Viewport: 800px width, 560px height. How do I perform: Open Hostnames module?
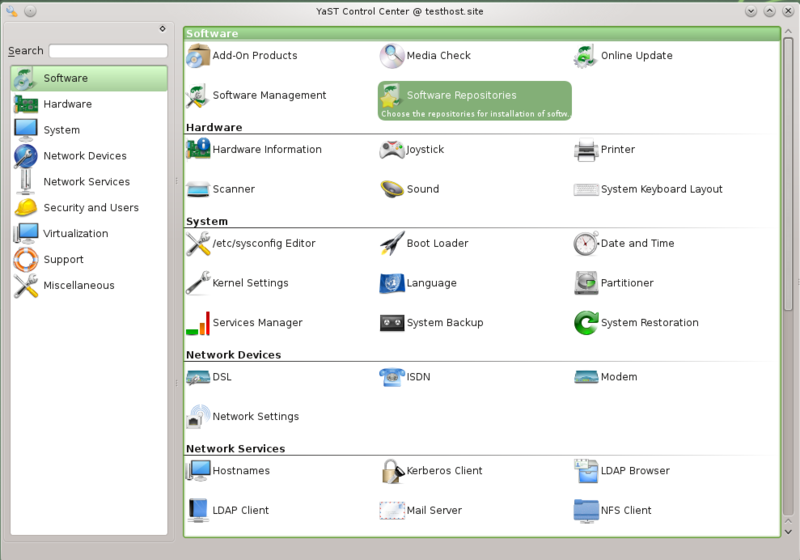coord(228,471)
